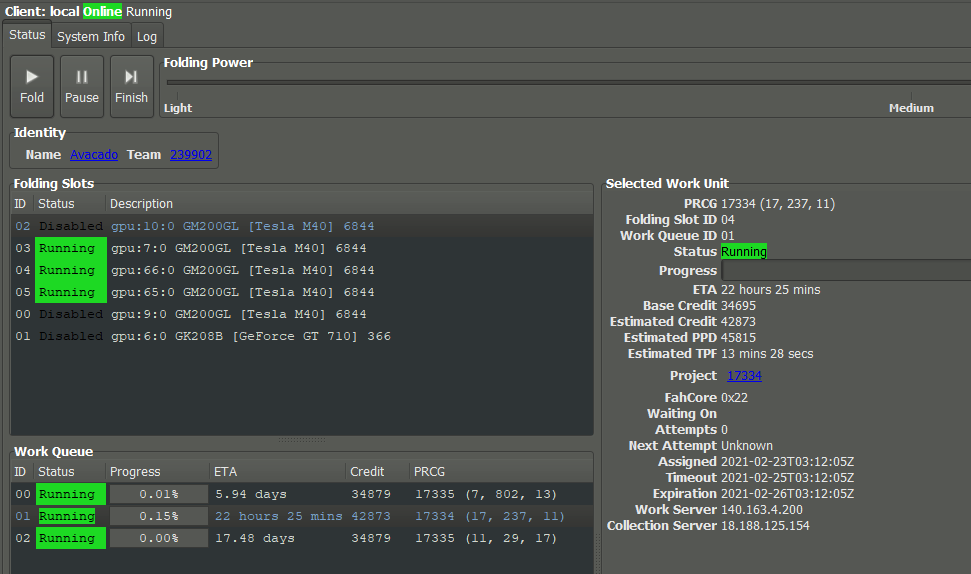The image size is (971, 574).
Task: Set folding power to Light
Action: 178,108
